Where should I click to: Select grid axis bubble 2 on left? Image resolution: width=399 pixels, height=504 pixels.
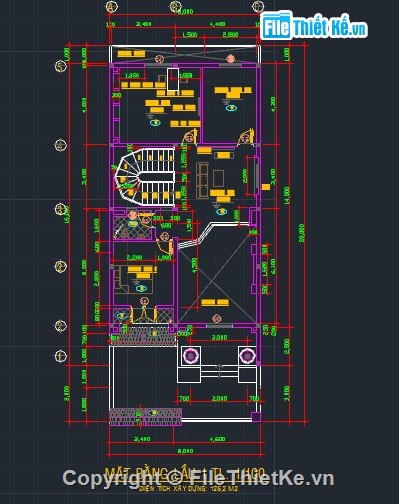[x=60, y=266]
